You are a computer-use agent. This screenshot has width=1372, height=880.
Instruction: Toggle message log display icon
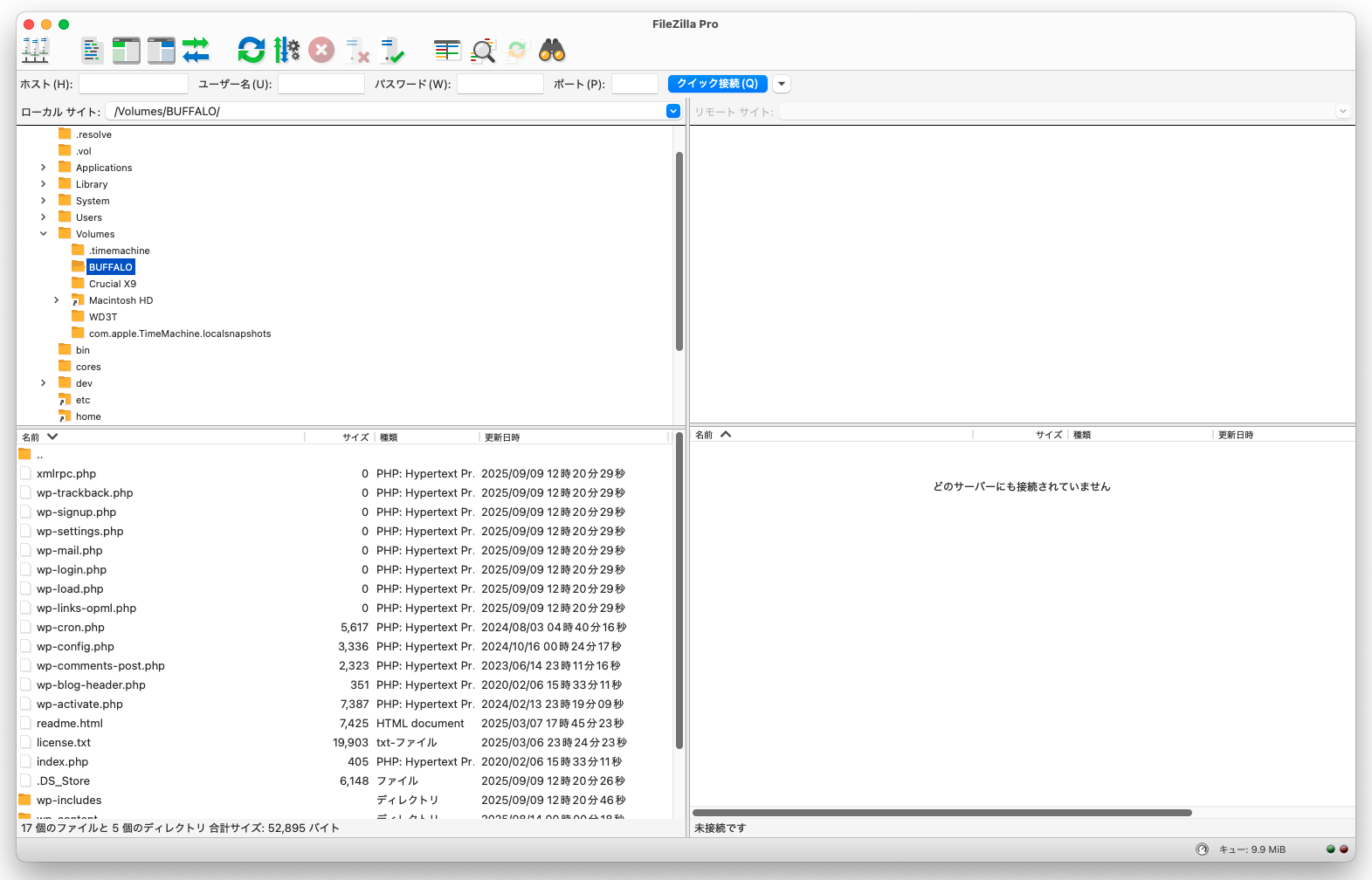92,51
